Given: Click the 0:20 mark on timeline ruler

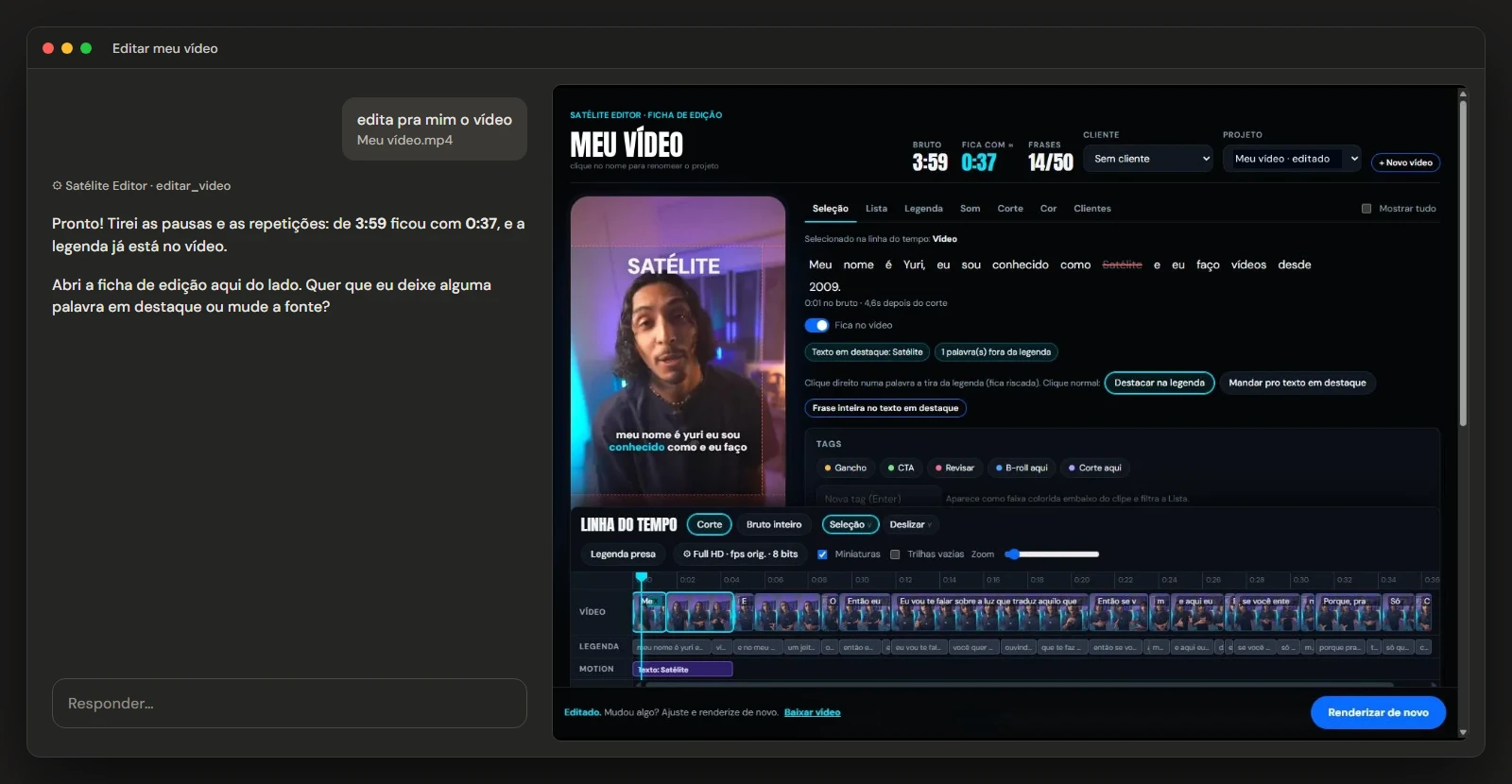Looking at the screenshot, I should tap(1081, 579).
